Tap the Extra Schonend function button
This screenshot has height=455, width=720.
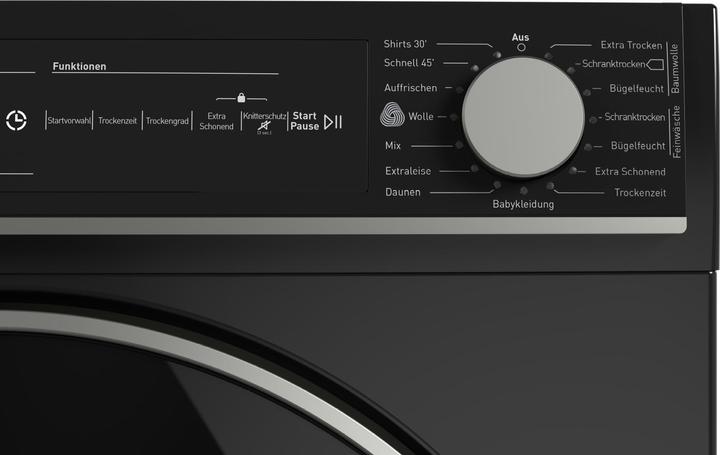216,121
